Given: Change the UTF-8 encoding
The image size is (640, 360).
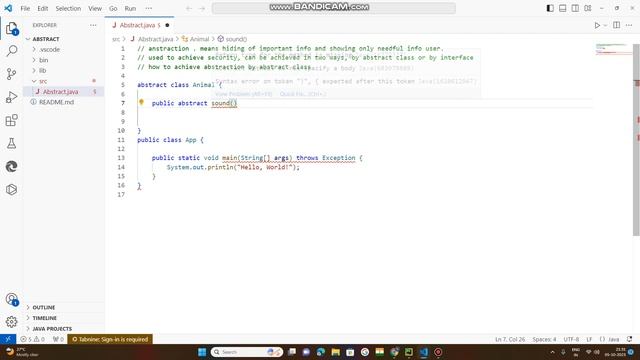Looking at the screenshot, I should pos(571,339).
